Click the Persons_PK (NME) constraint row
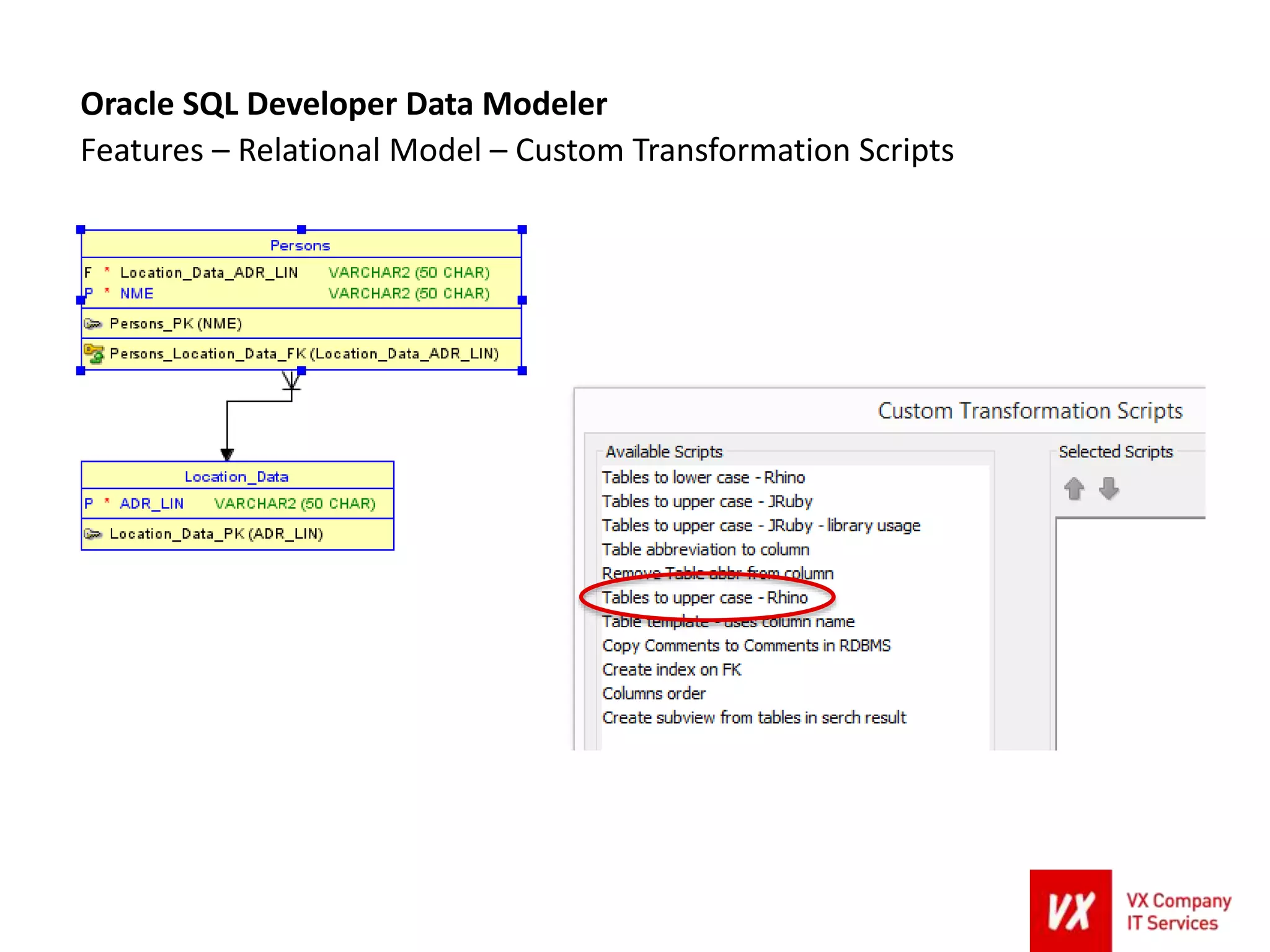This screenshot has width=1270, height=952. click(301, 324)
